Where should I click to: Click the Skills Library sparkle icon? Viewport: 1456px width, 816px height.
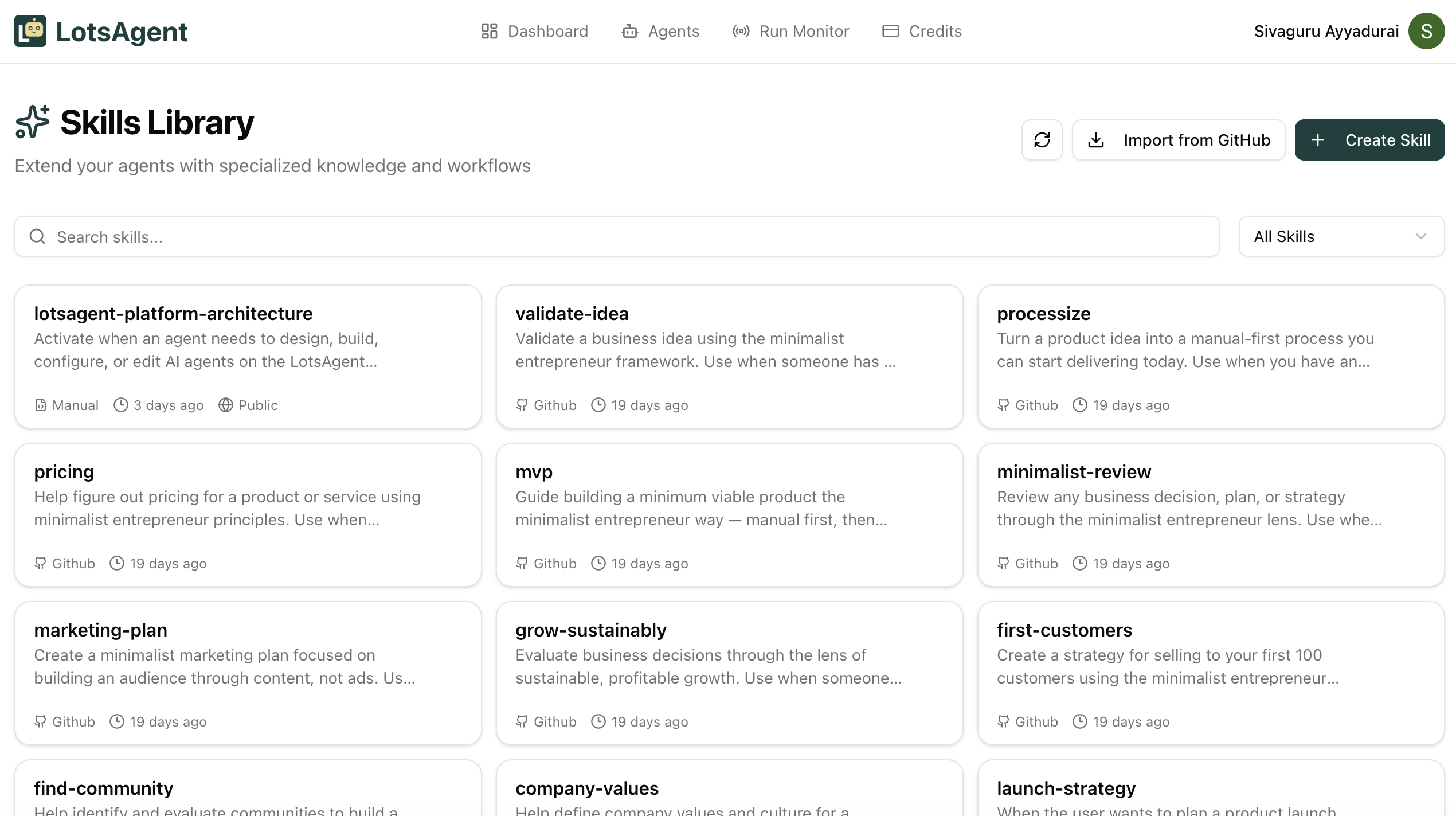(x=32, y=122)
